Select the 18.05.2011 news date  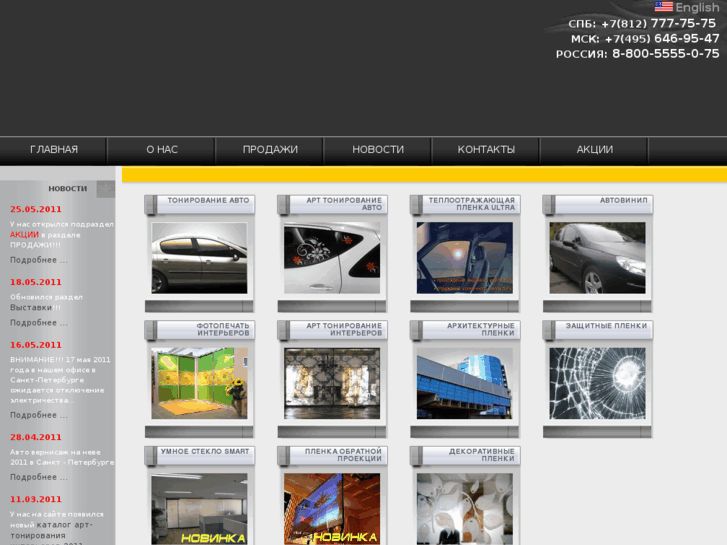coord(36,282)
